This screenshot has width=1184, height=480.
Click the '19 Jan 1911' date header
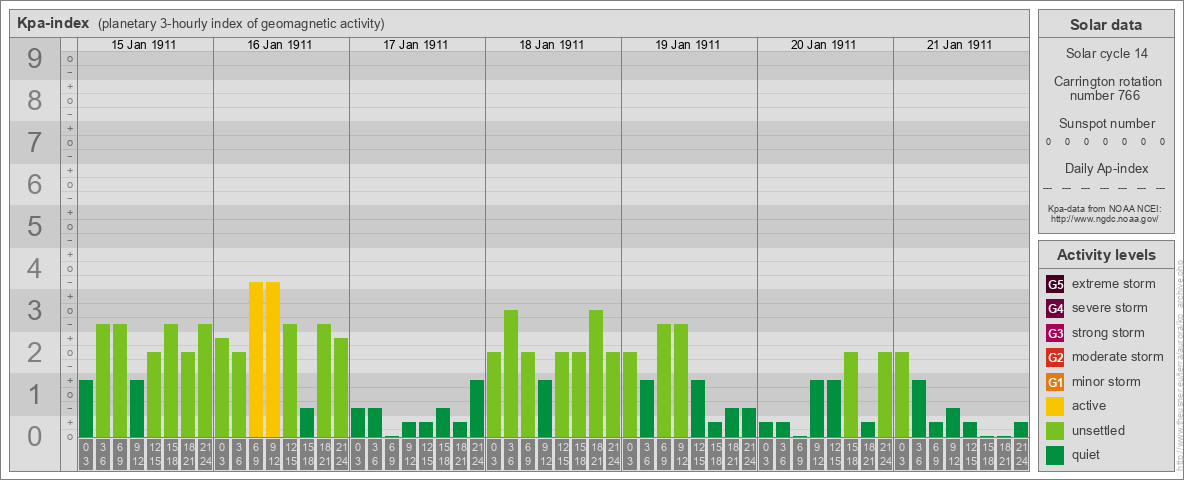pos(687,45)
